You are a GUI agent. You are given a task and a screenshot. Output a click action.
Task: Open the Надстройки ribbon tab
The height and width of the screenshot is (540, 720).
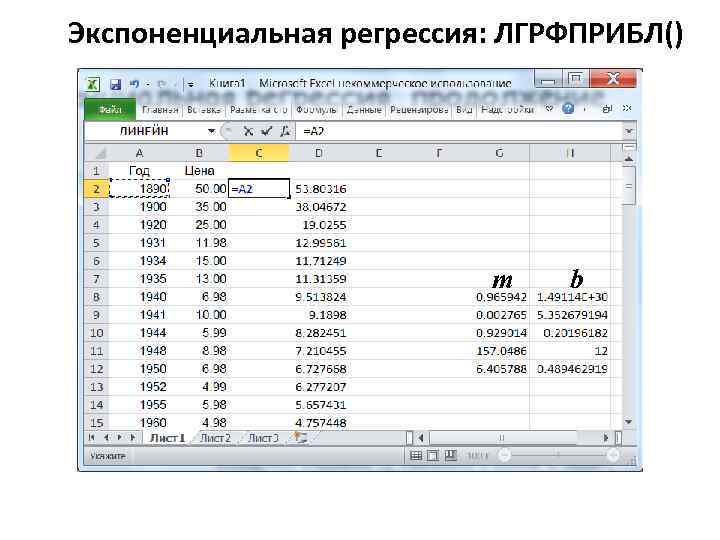[x=507, y=110]
